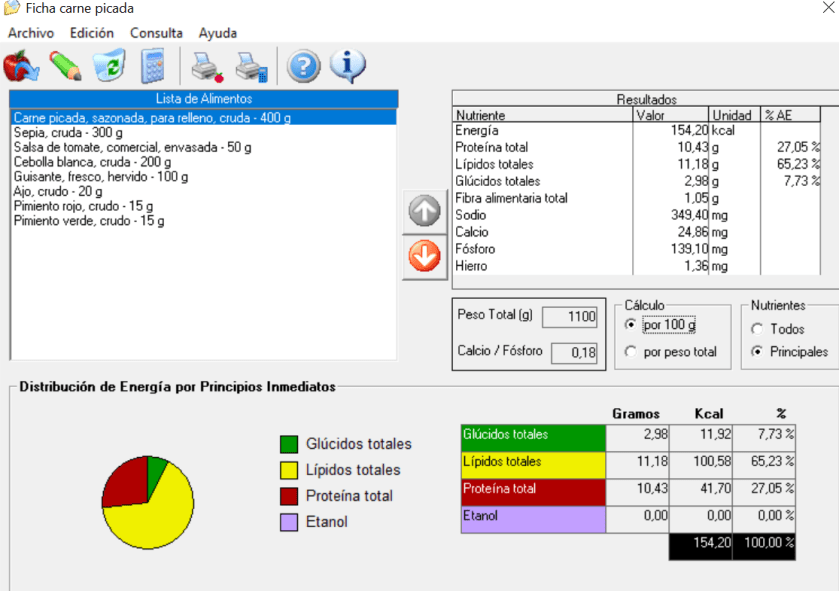This screenshot has width=839, height=591.
Task: Click the info speech bubble icon
Action: pos(347,66)
